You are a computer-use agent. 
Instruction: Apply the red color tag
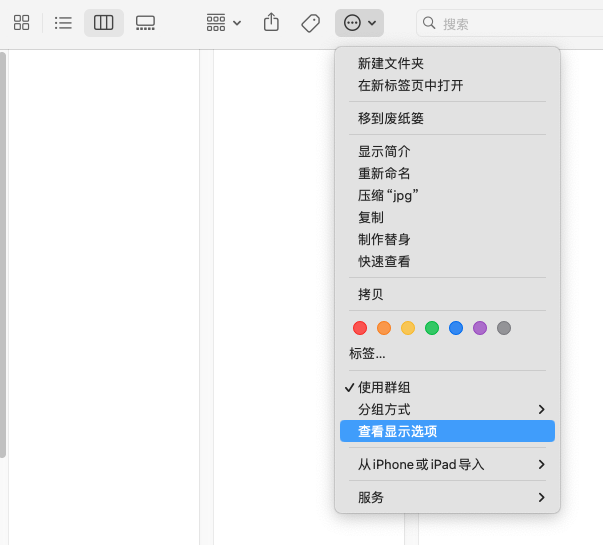[360, 328]
